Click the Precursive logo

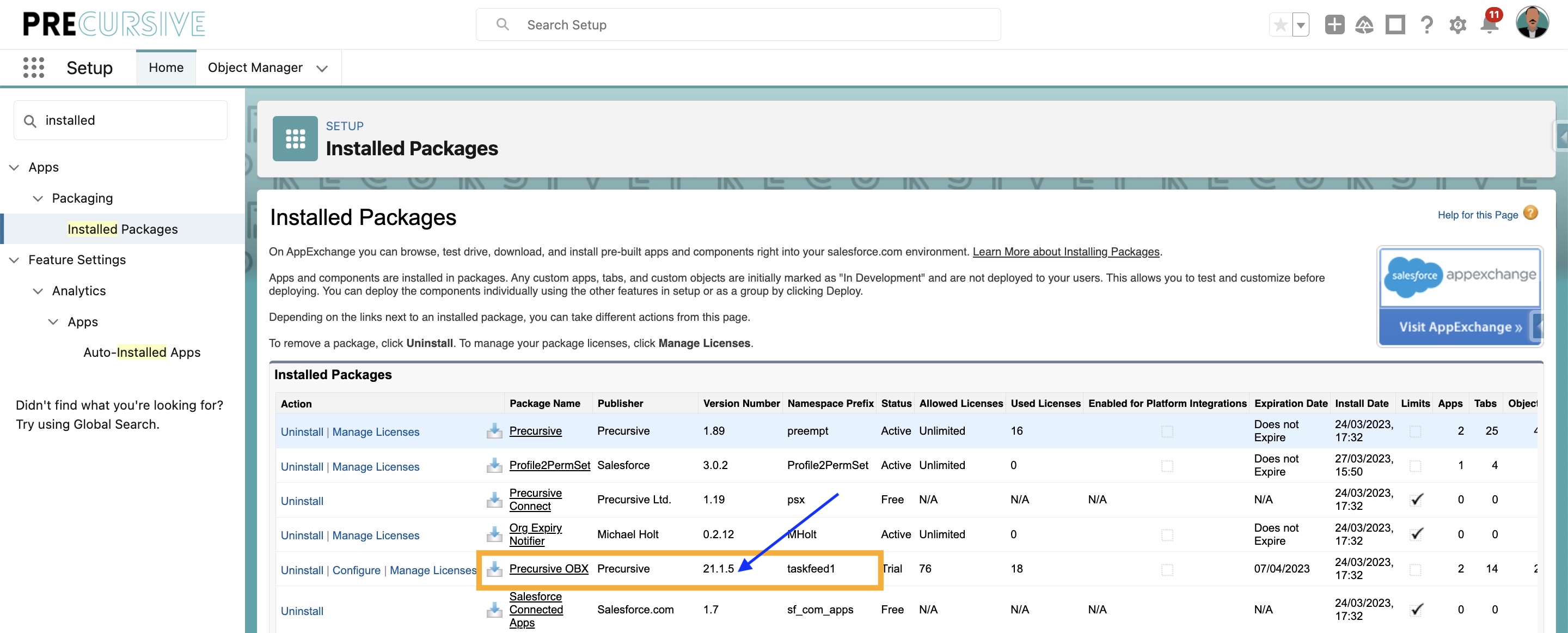(114, 25)
